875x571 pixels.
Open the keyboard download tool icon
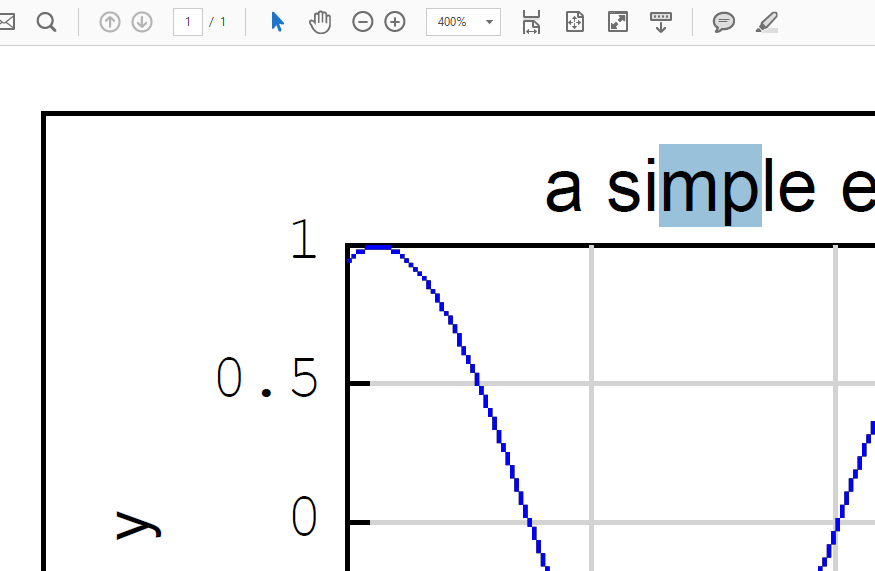tap(660, 22)
